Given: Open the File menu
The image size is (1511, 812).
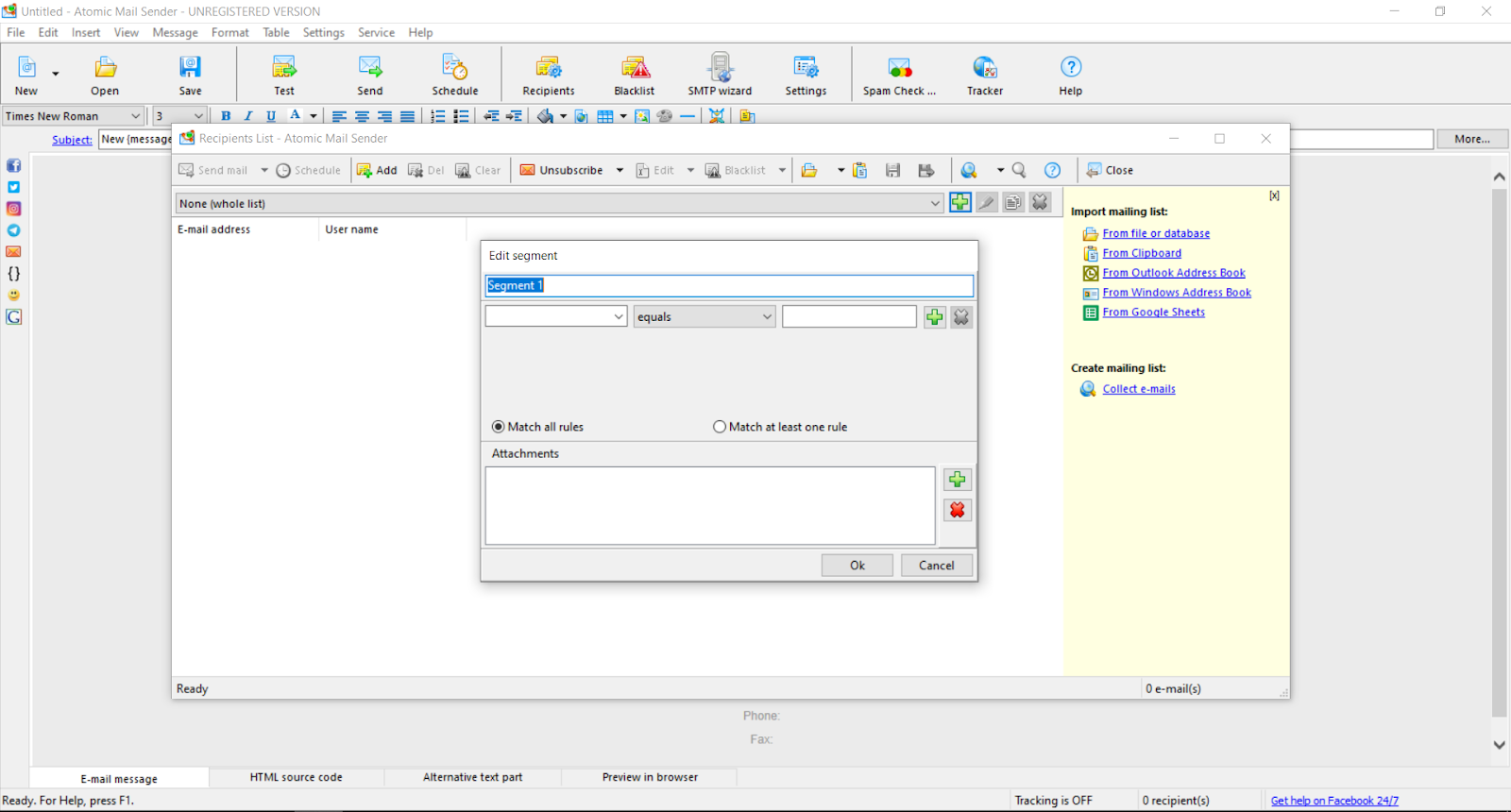Looking at the screenshot, I should click(16, 32).
